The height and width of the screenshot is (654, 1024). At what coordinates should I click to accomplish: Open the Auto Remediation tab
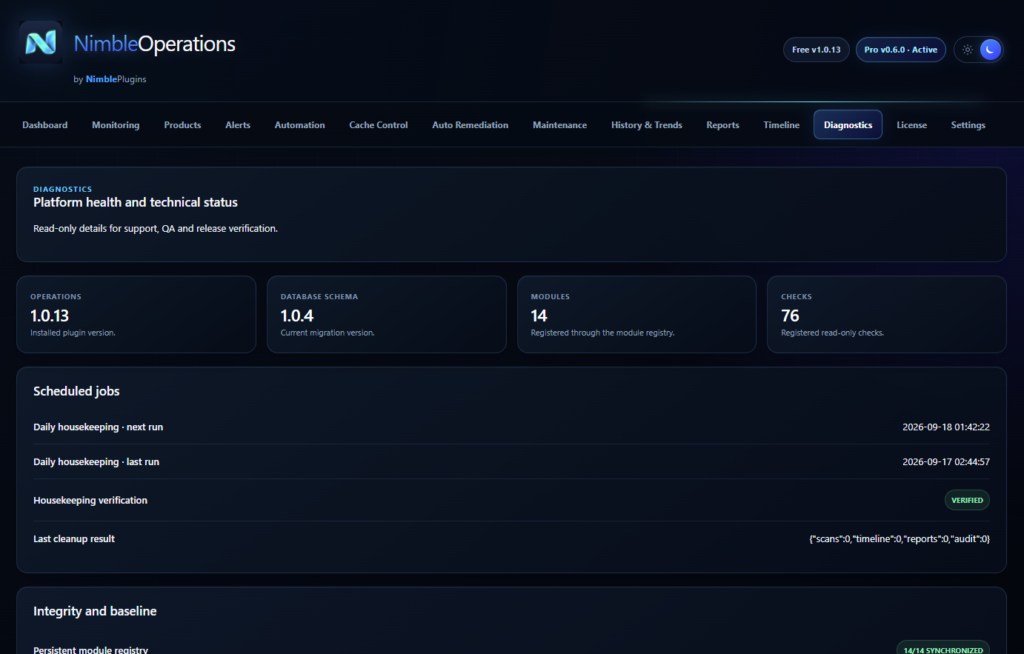[x=470, y=125]
